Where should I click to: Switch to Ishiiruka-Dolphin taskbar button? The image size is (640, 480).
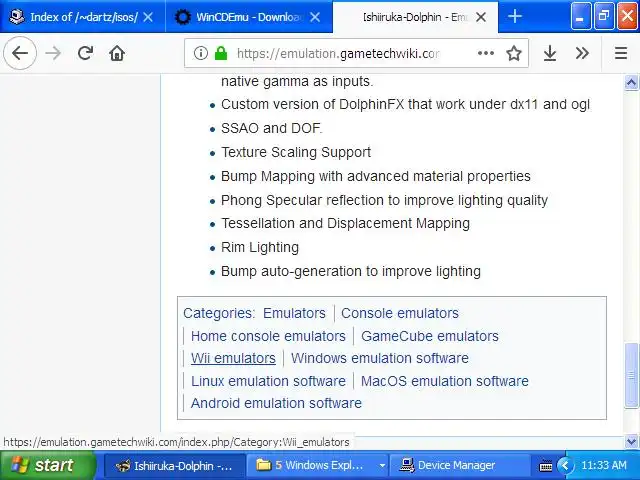[174, 465]
